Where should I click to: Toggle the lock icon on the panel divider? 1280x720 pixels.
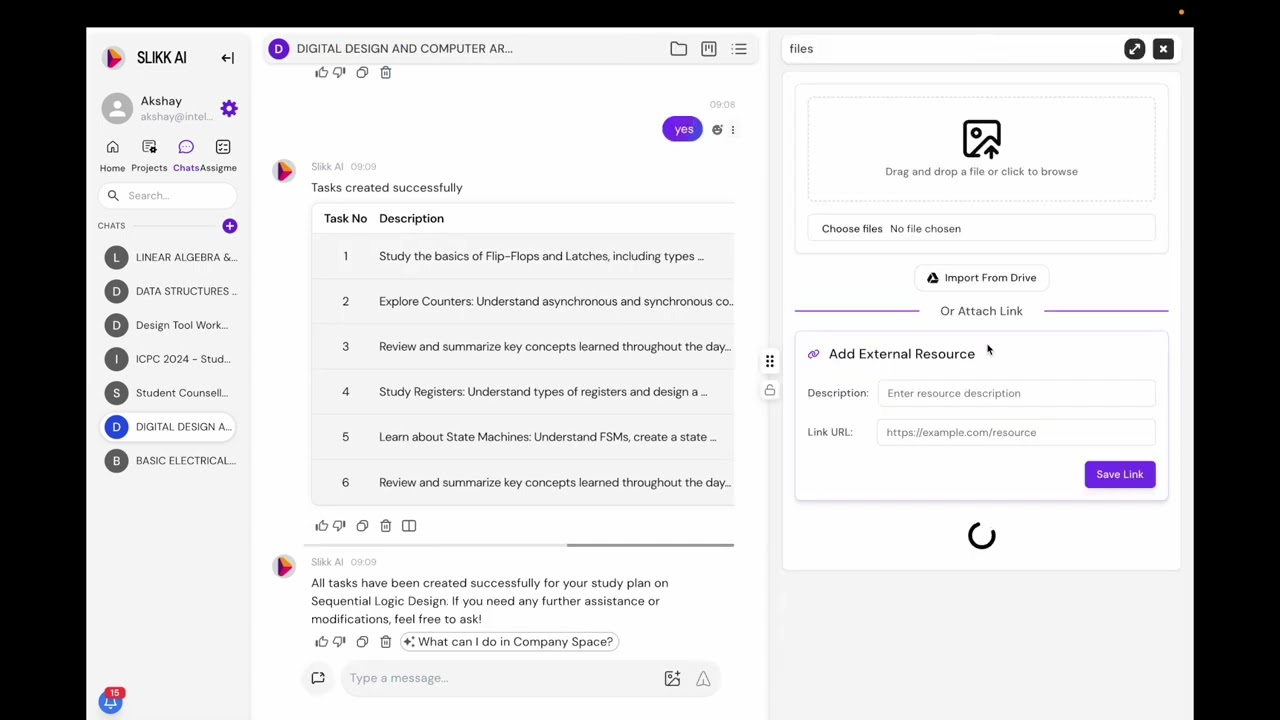[770, 390]
